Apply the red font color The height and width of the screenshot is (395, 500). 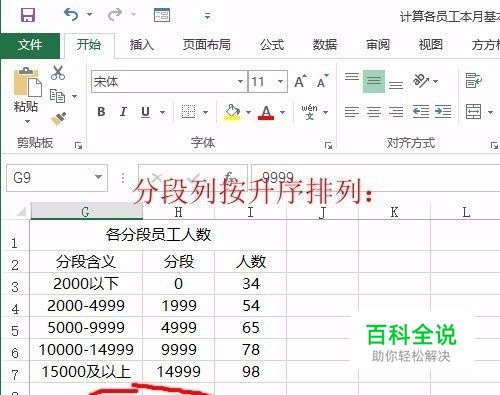click(x=266, y=112)
